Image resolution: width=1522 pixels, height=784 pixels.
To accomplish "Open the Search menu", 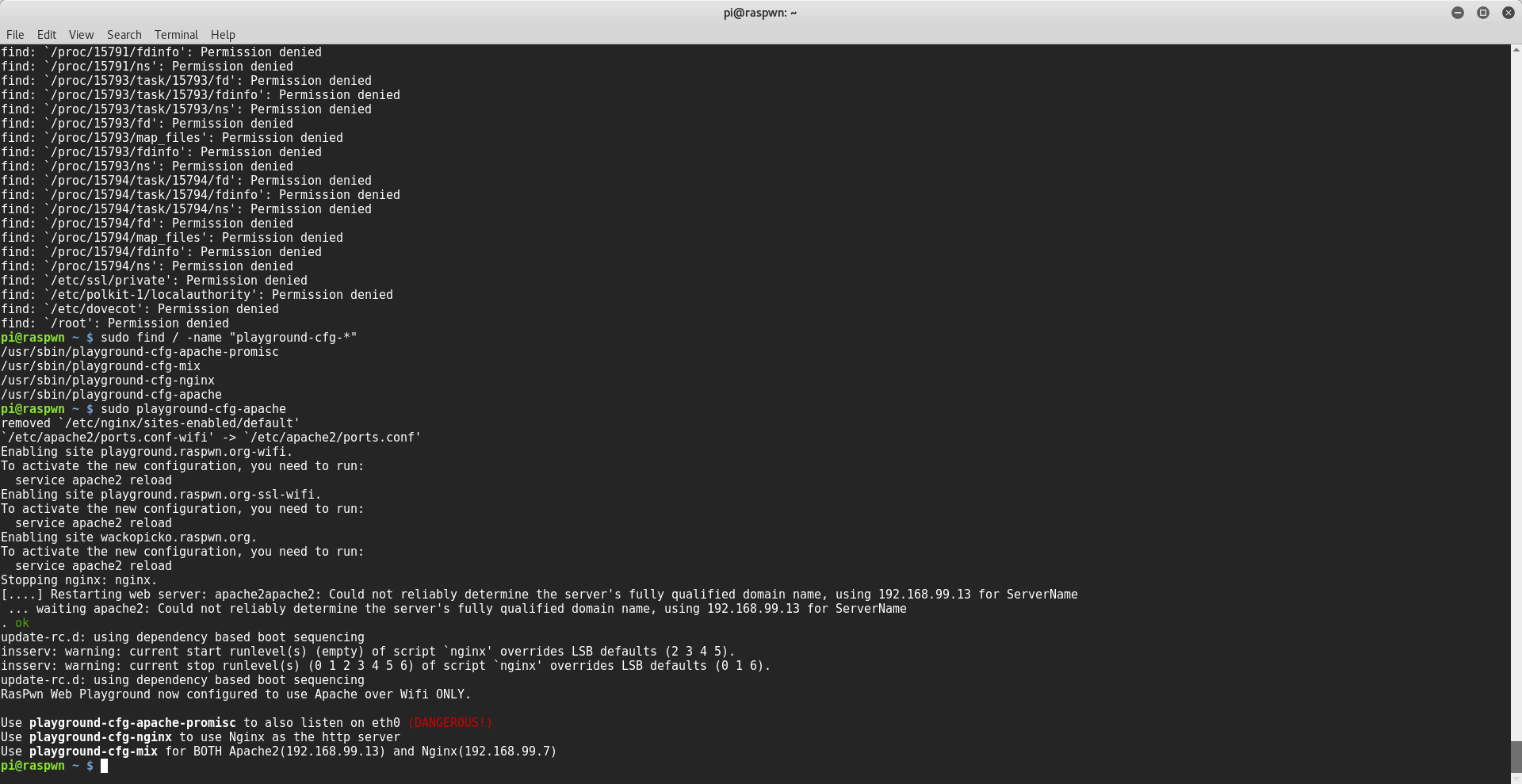I will point(124,35).
